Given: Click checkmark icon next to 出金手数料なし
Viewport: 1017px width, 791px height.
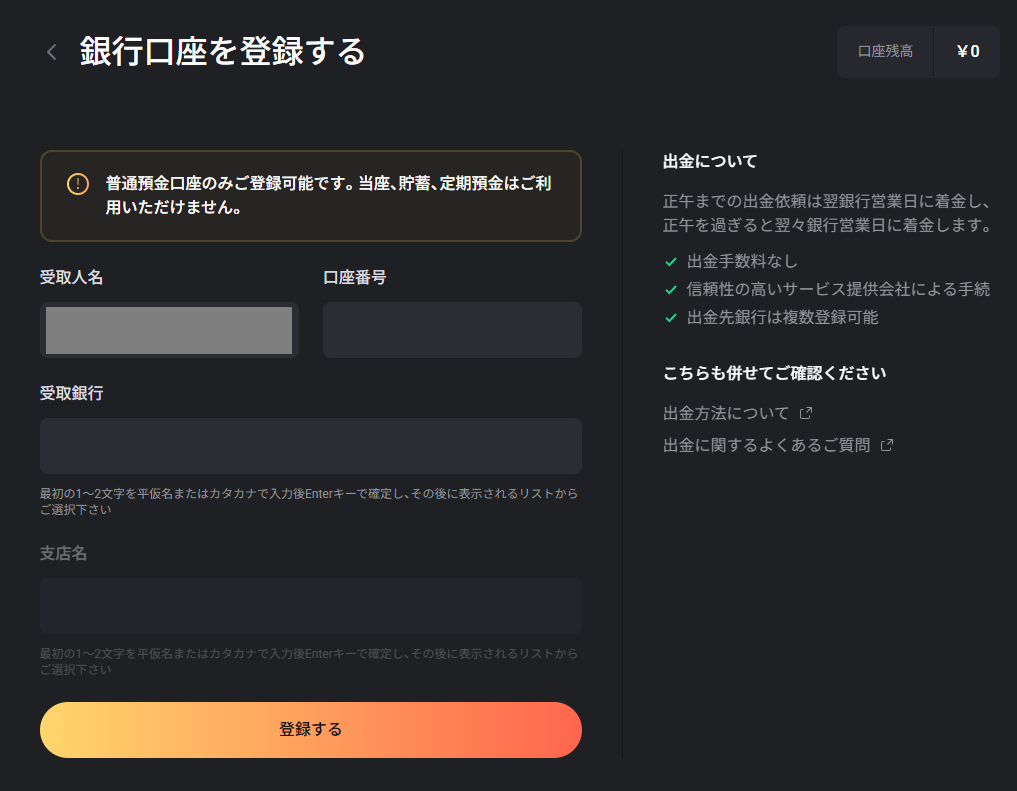Looking at the screenshot, I should coord(671,262).
